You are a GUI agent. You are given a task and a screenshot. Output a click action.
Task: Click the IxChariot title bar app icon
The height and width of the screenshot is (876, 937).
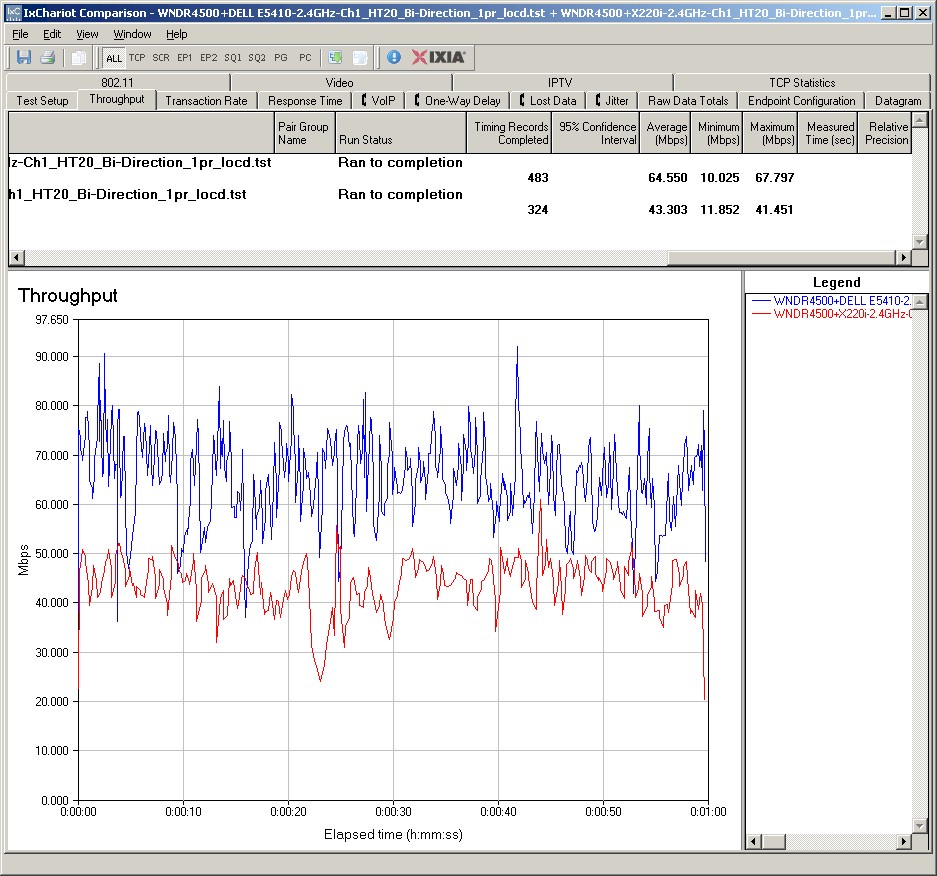pos(13,13)
